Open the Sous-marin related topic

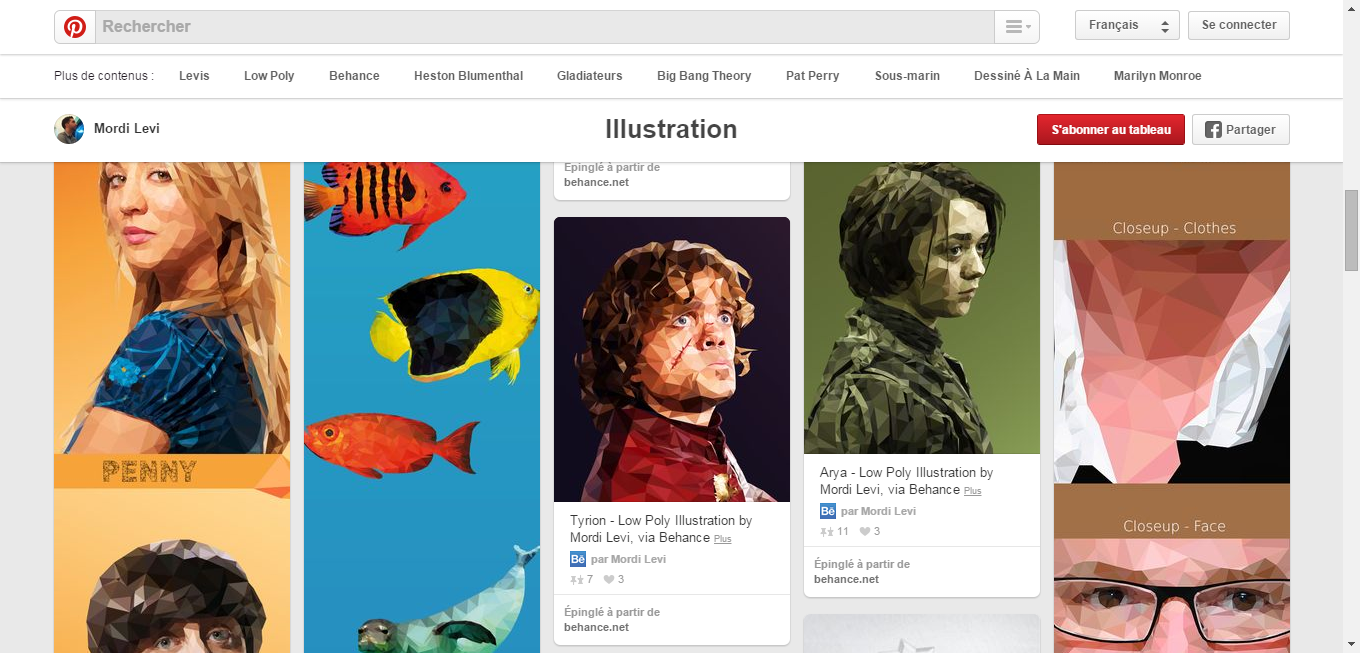click(x=907, y=76)
